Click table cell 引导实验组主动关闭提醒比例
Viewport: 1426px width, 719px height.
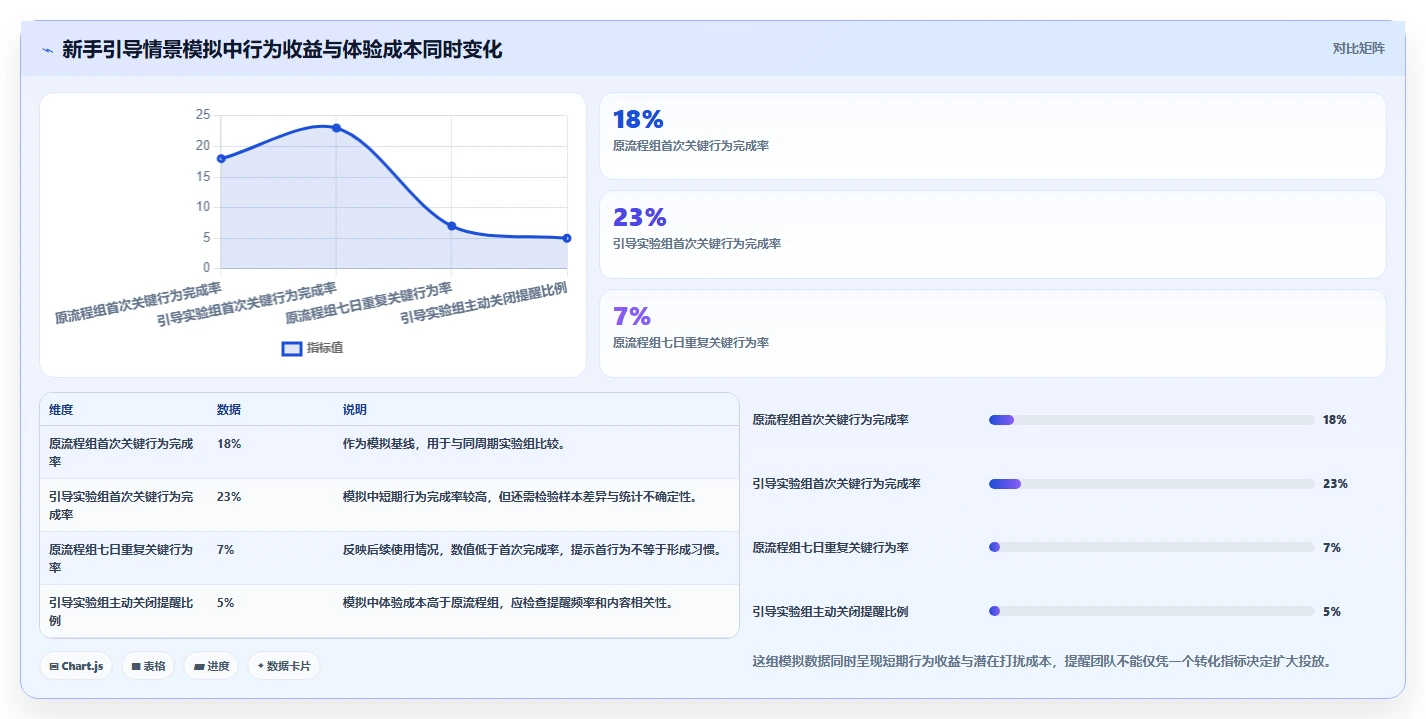[121, 611]
